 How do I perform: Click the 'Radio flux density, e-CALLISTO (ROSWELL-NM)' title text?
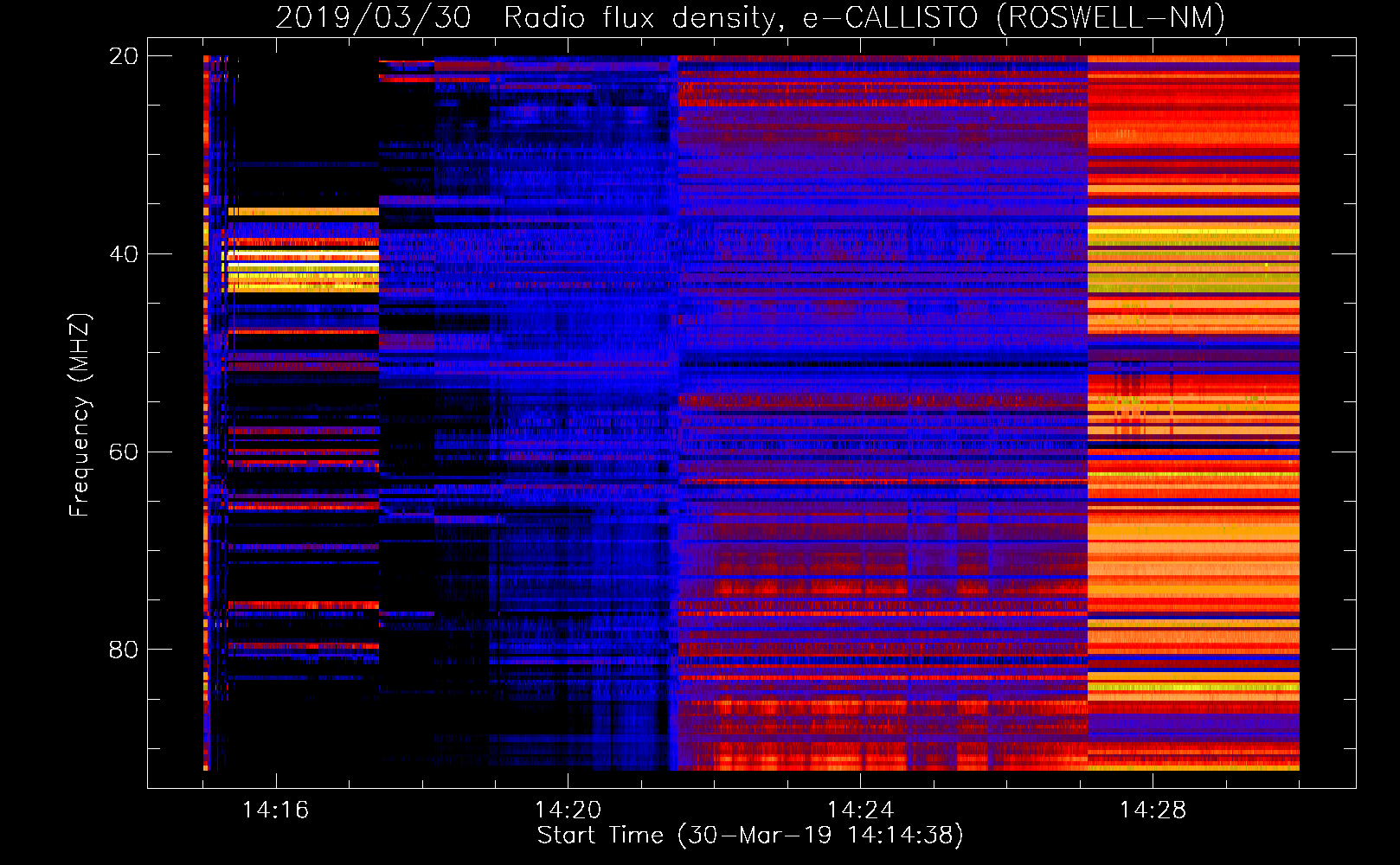[864, 18]
